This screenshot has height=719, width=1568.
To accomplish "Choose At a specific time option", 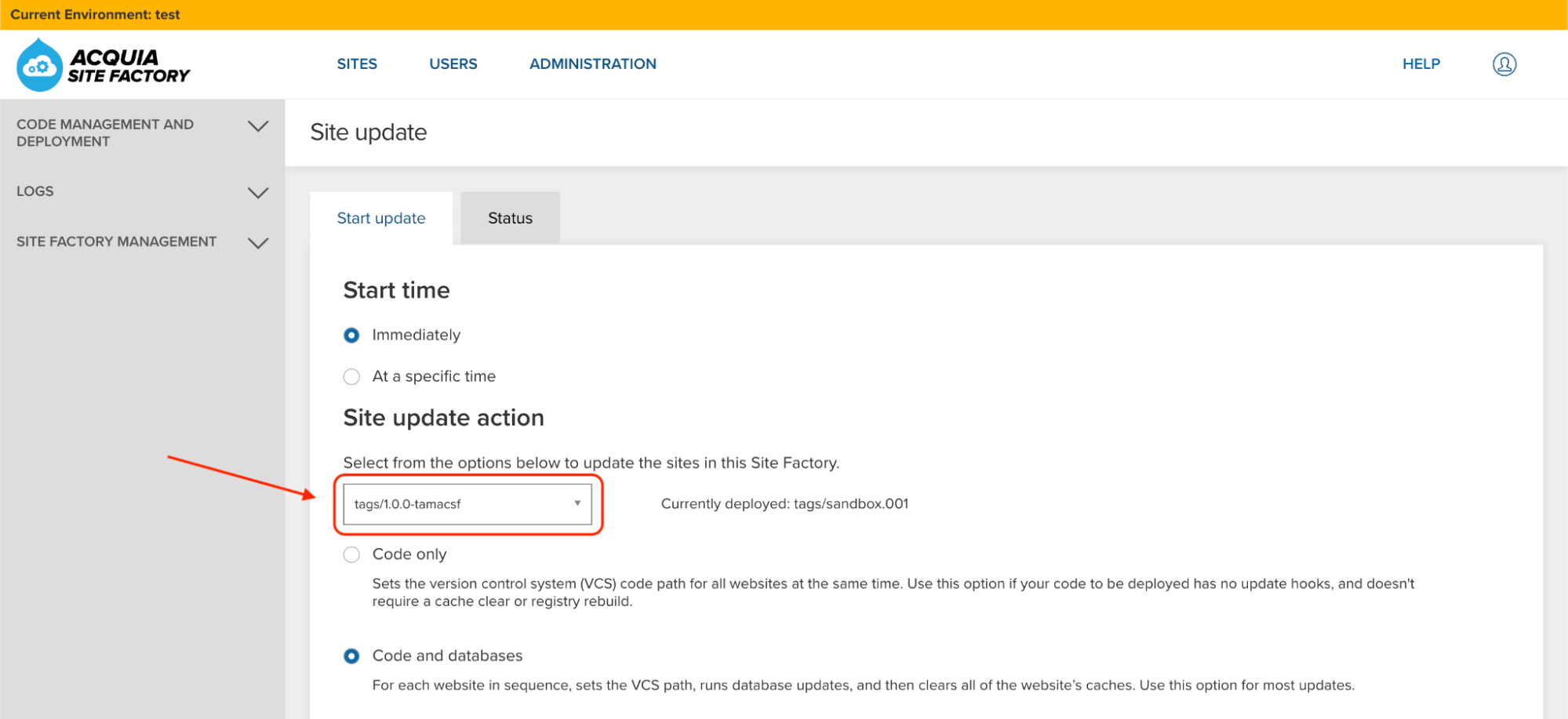I will (351, 377).
